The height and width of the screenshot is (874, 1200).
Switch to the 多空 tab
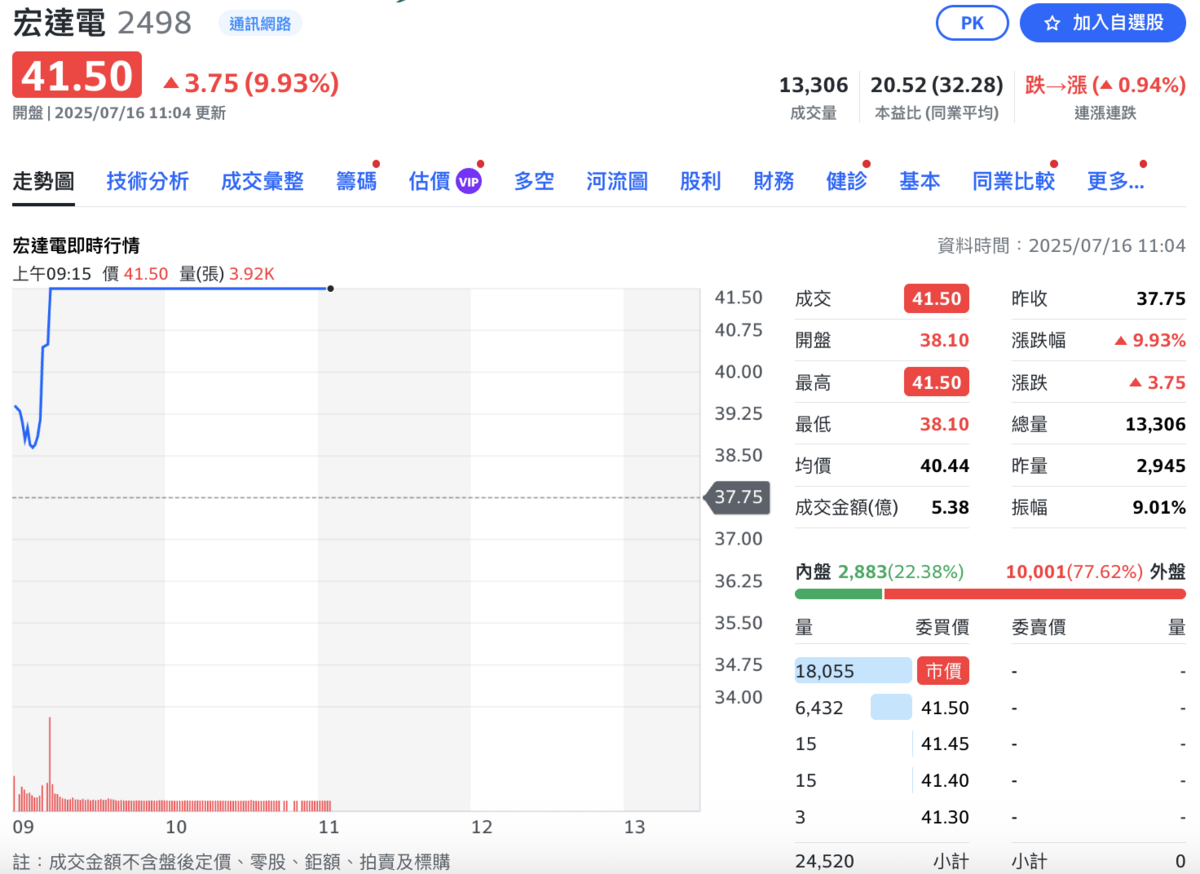[534, 181]
